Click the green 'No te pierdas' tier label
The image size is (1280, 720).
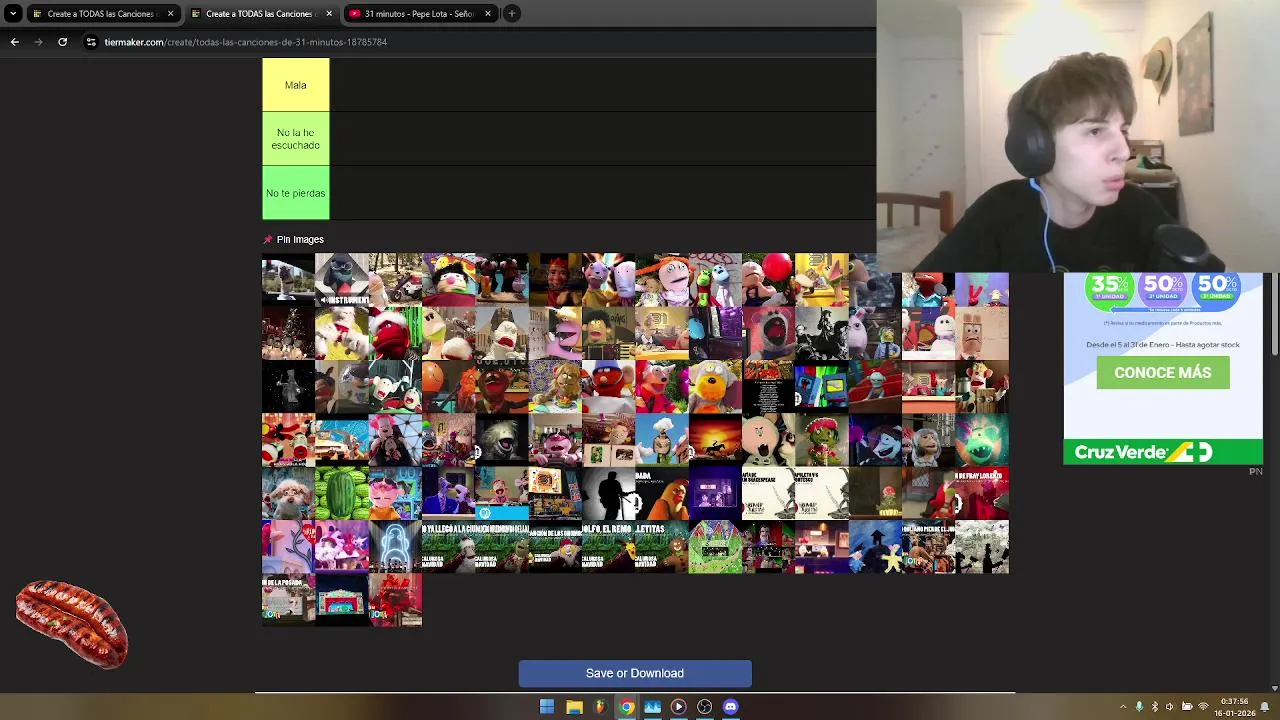click(x=295, y=193)
